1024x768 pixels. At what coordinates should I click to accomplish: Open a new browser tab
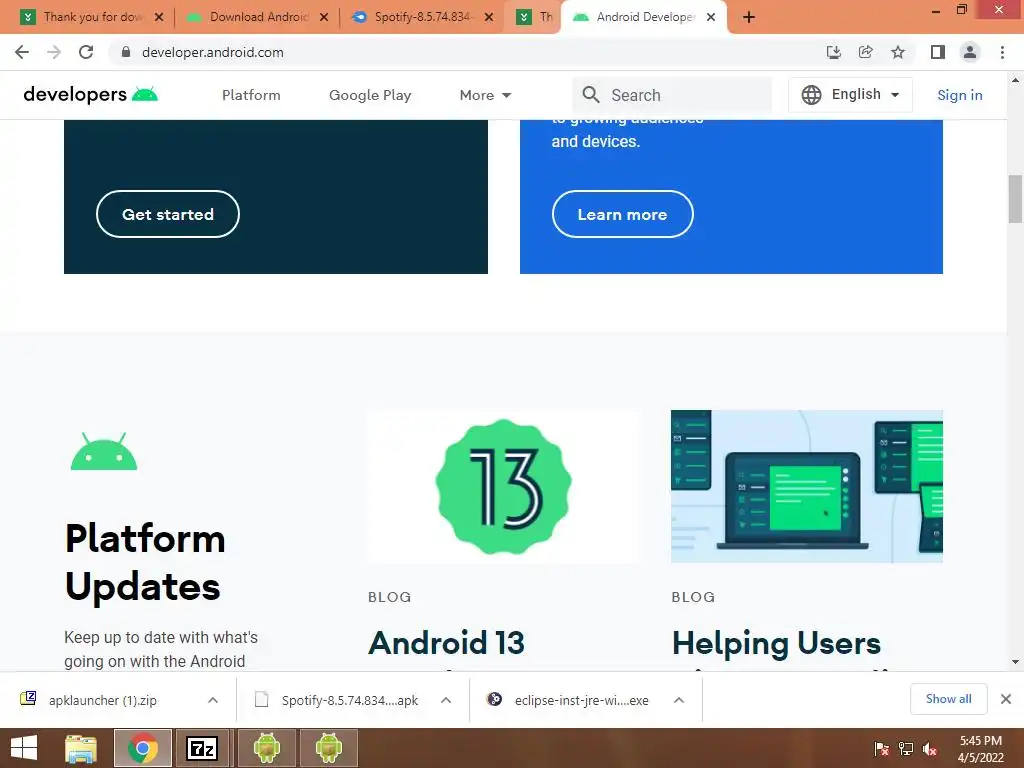pos(749,17)
